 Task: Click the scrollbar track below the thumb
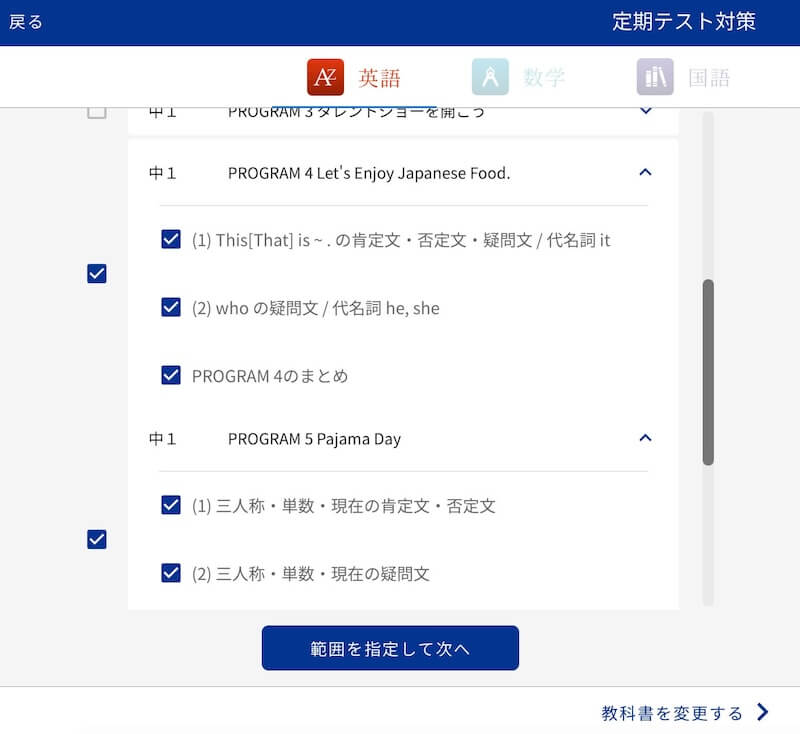(708, 536)
